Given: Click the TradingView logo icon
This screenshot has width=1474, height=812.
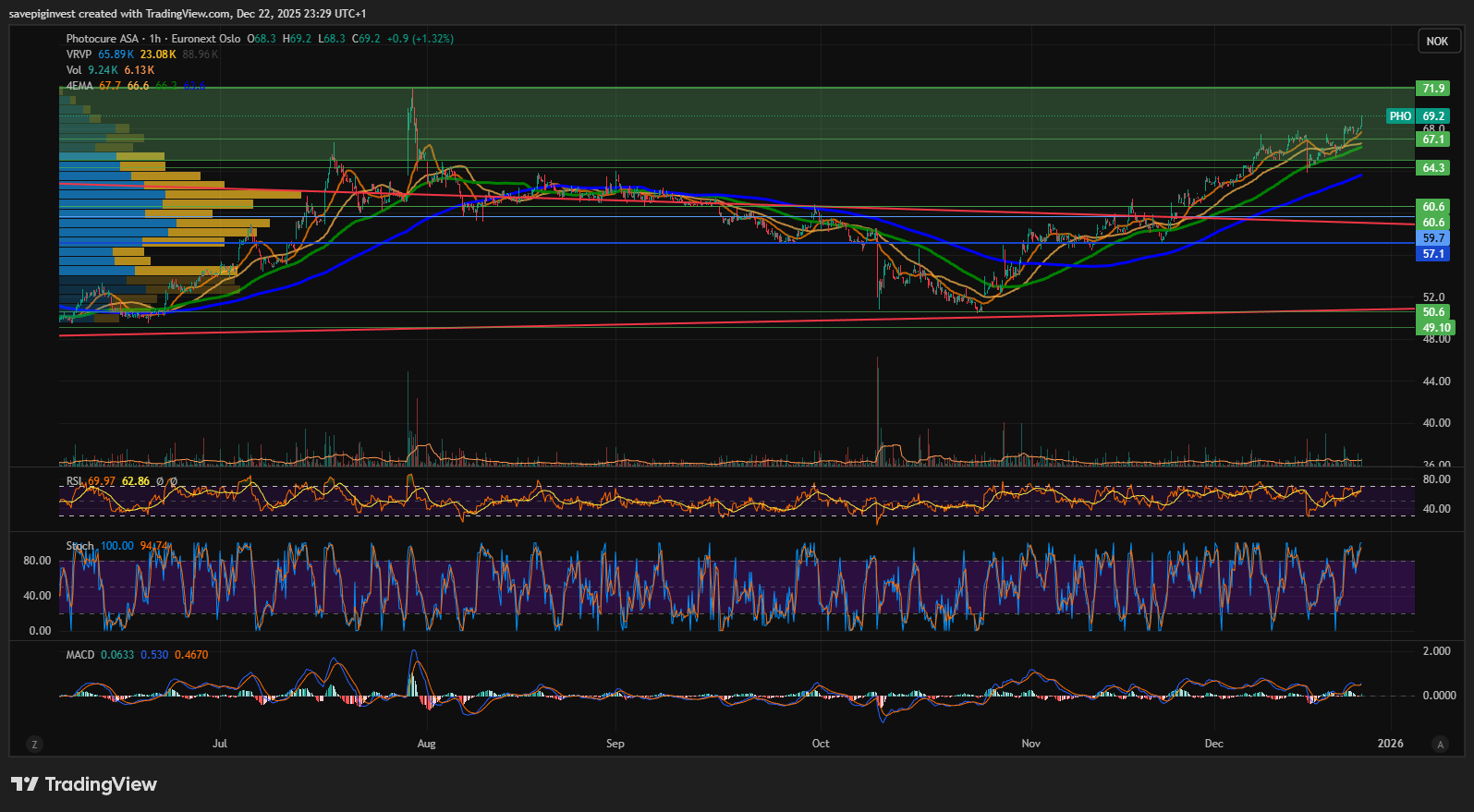Looking at the screenshot, I should (25, 784).
